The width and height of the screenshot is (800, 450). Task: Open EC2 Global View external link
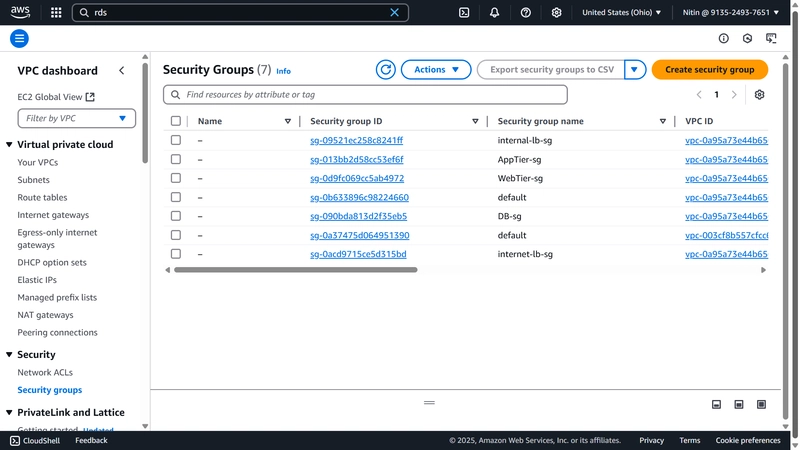(x=56, y=97)
